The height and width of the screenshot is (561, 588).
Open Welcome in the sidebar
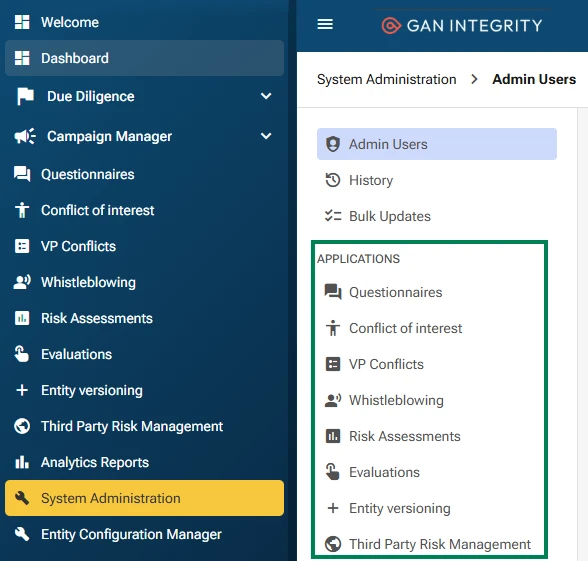click(x=144, y=22)
